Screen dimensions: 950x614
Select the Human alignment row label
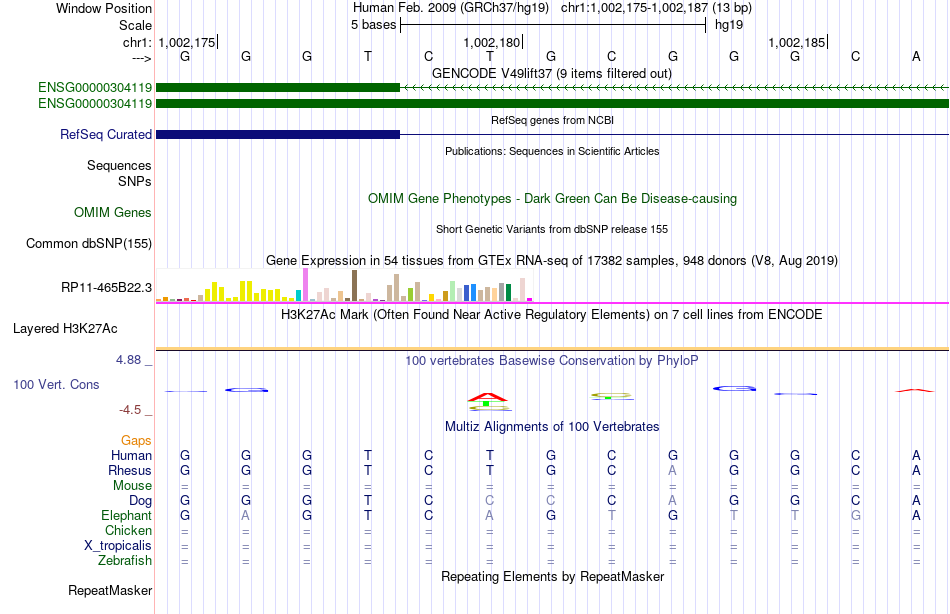tap(131, 455)
